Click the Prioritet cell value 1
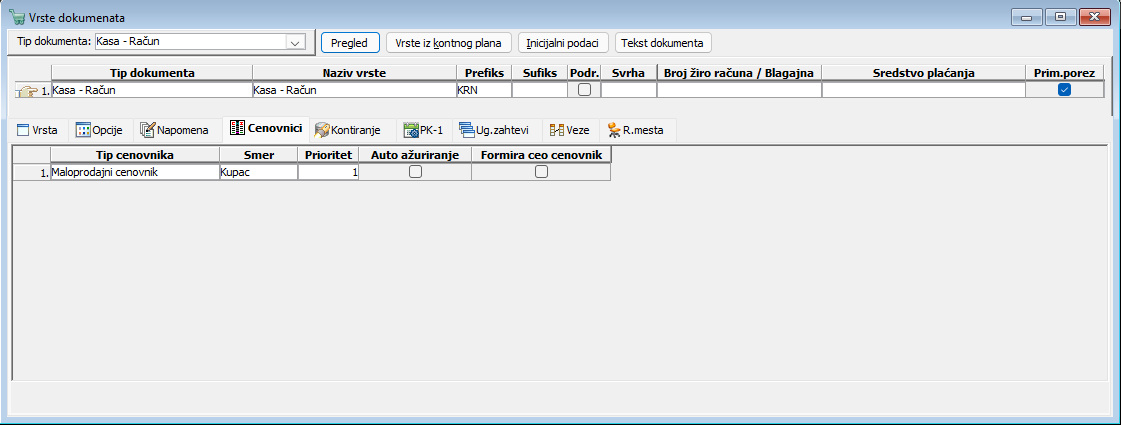Screen dimensions: 1121x425 point(328,172)
